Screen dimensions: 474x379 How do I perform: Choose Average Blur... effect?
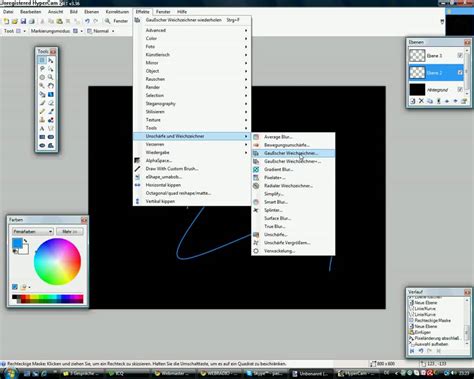[x=293, y=137]
